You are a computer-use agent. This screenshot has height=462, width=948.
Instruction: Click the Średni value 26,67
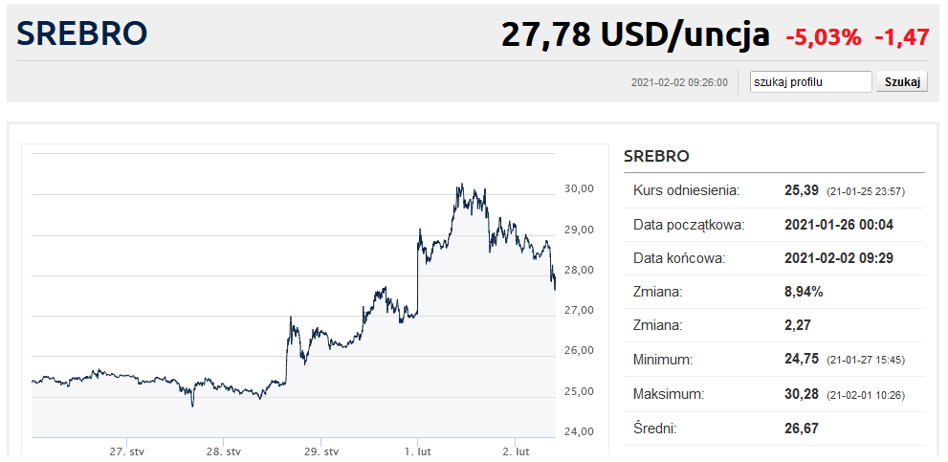802,428
